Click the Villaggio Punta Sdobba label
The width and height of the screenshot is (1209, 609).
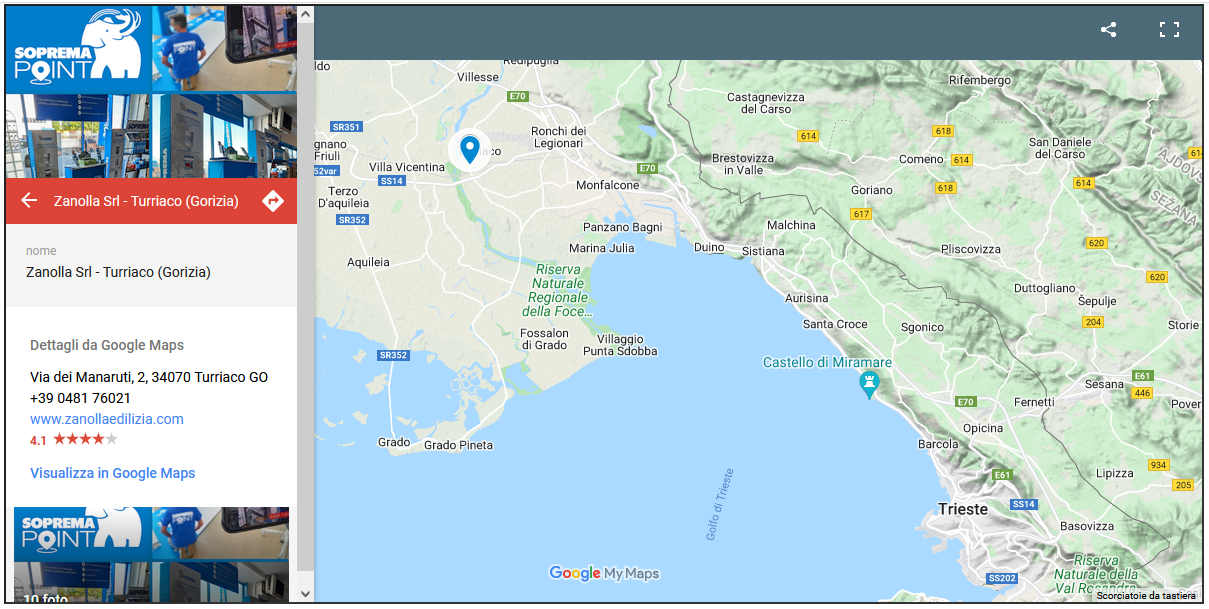point(620,345)
